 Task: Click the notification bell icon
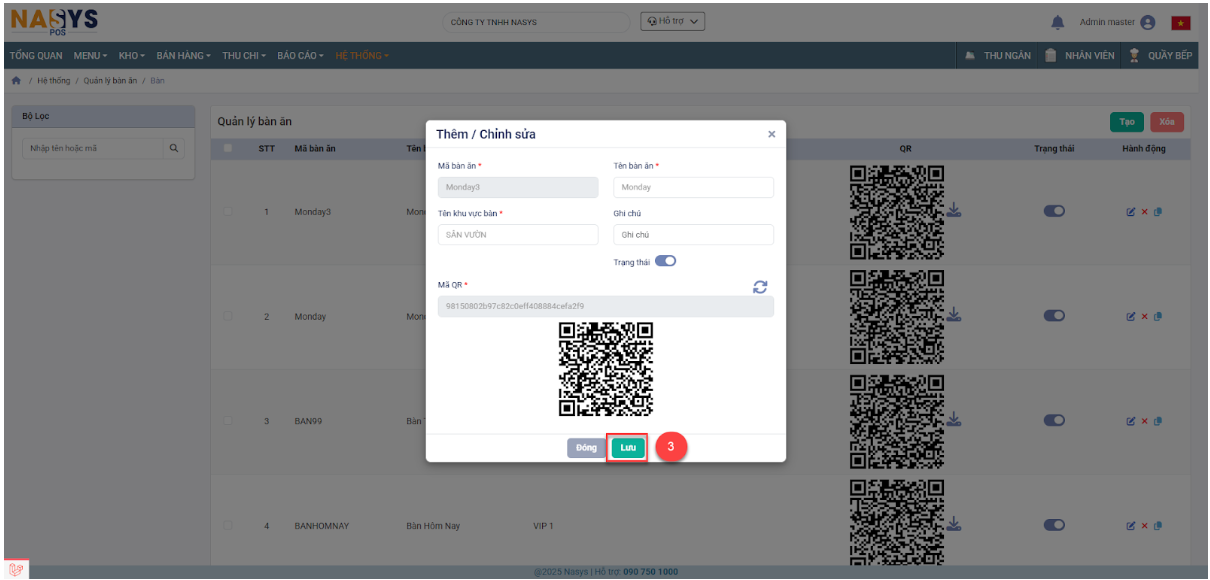1057,22
